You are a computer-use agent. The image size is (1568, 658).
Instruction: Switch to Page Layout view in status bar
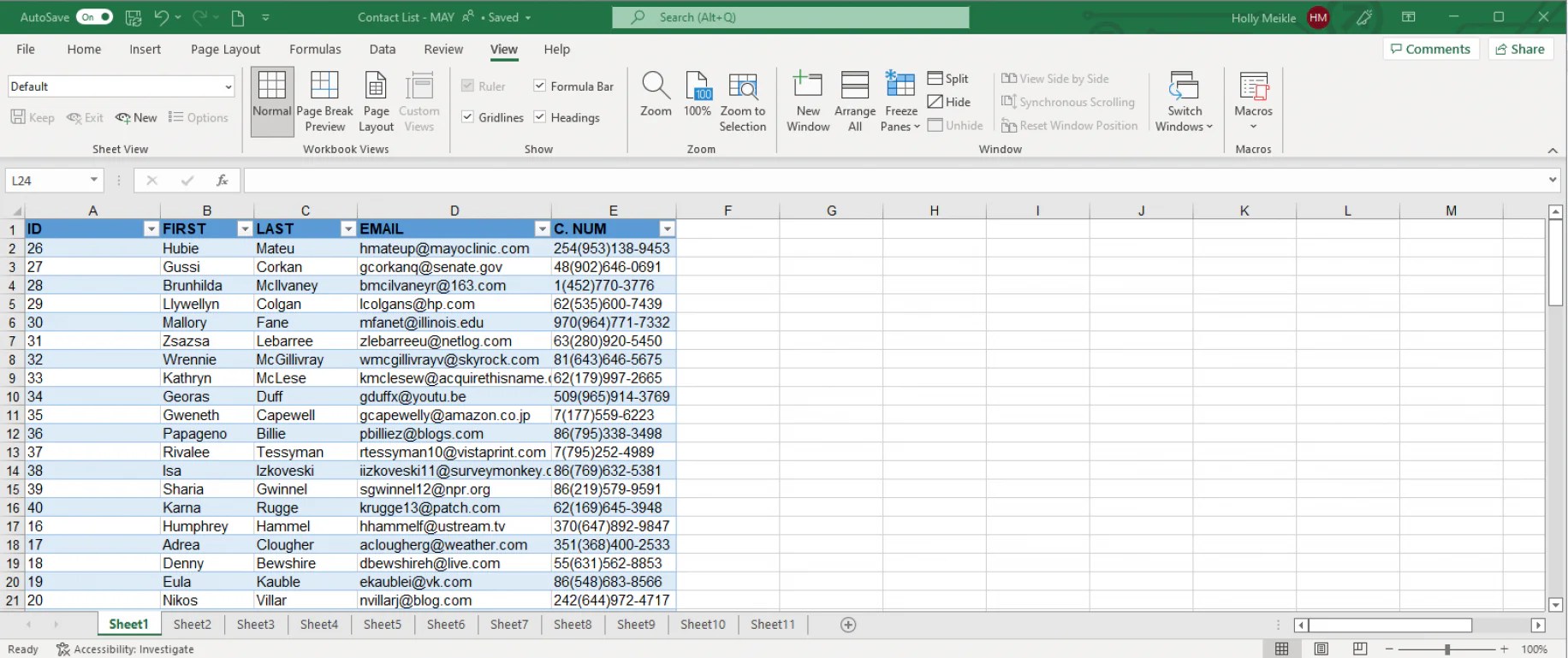coord(1321,649)
